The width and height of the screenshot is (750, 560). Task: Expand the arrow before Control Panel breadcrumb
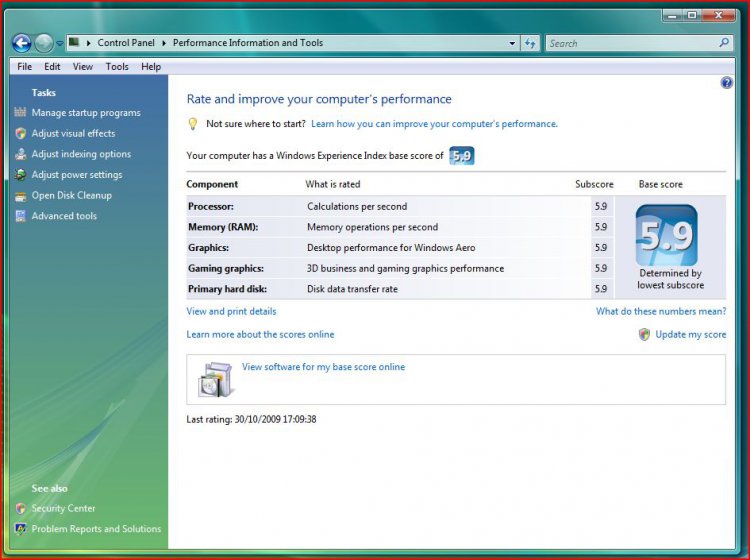click(89, 43)
